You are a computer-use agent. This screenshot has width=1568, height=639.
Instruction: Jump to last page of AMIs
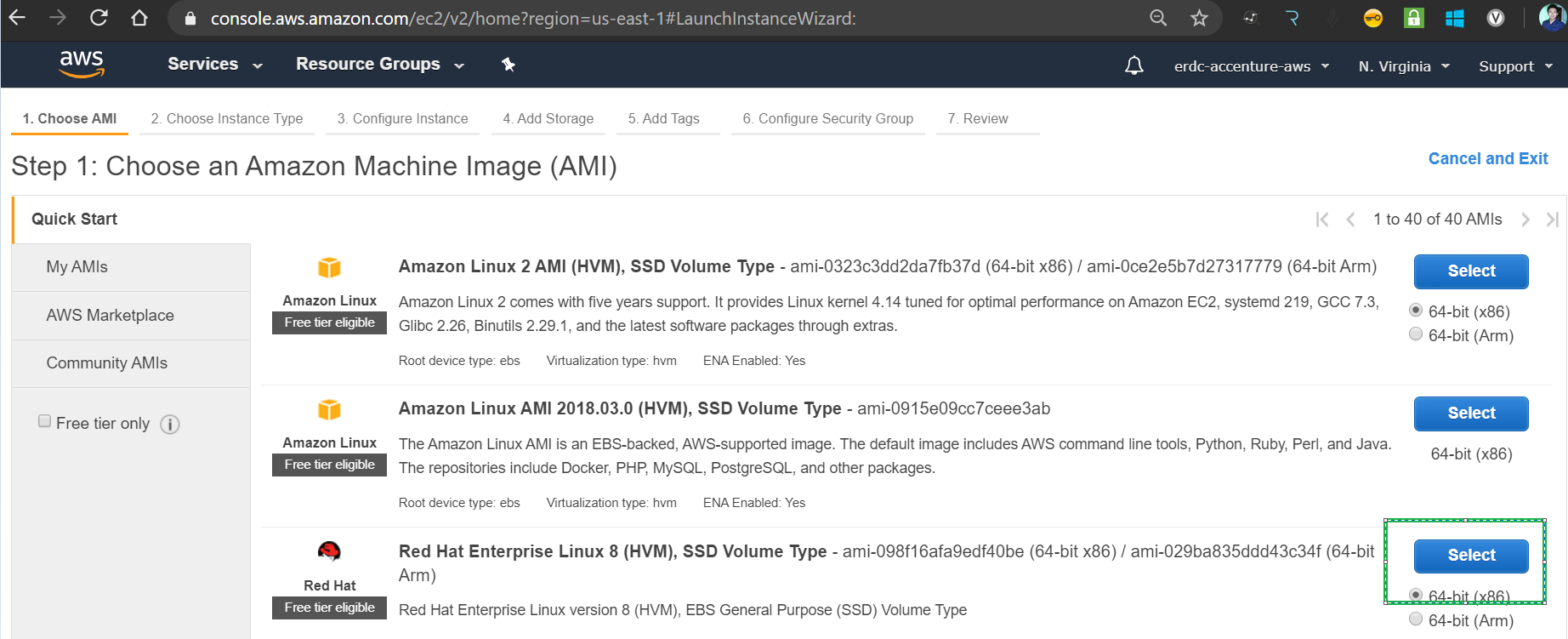click(1552, 220)
